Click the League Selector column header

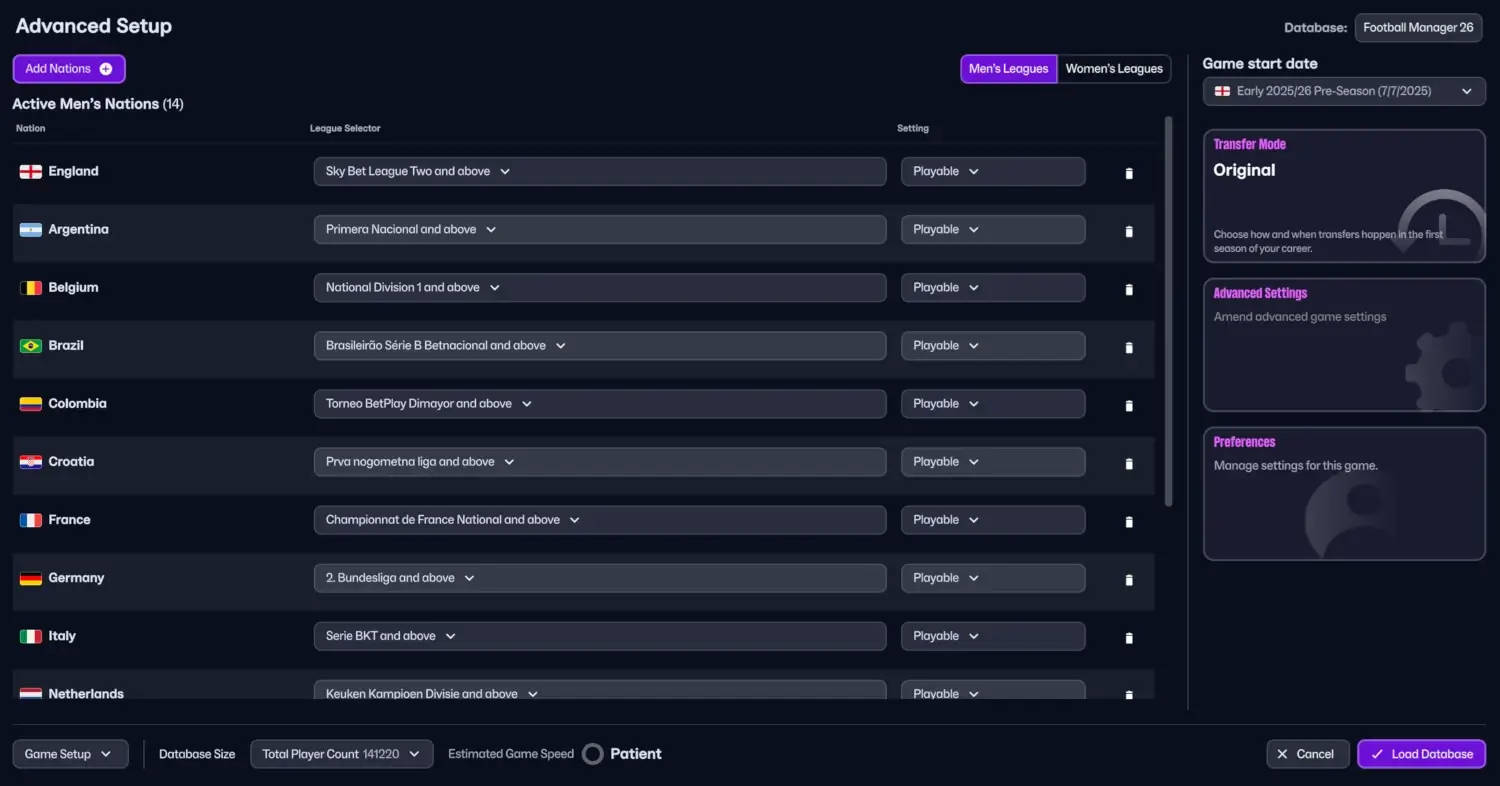pos(345,128)
